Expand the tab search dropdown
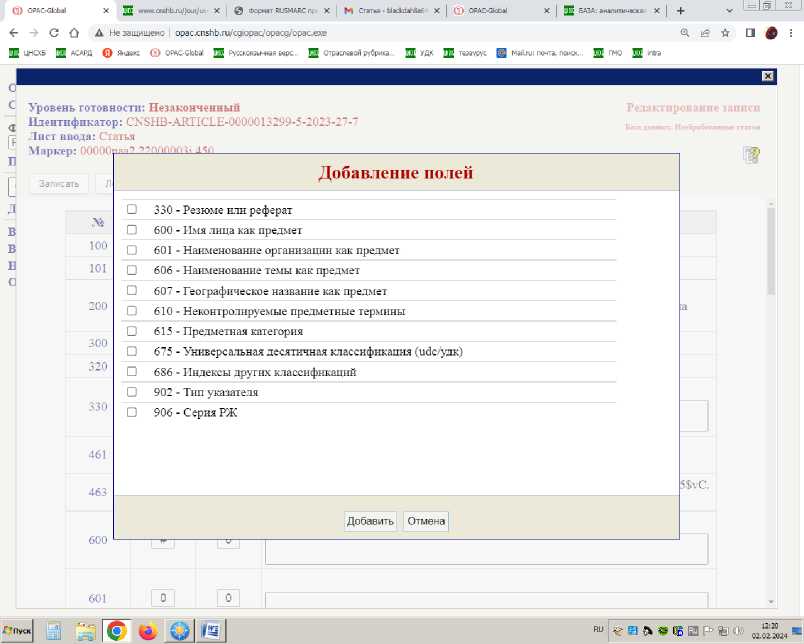Viewport: 804px width, 644px height. tap(730, 11)
